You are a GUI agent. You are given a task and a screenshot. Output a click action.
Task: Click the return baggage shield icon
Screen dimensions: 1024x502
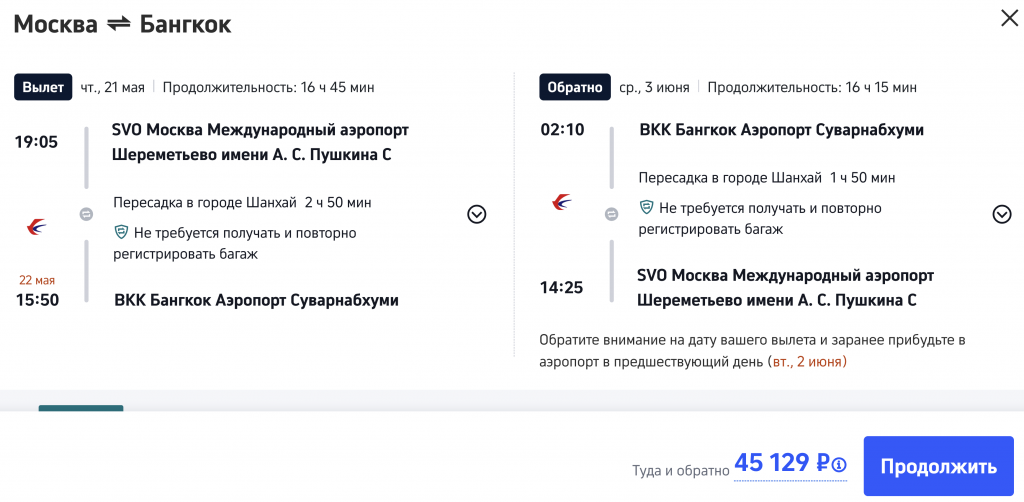tap(646, 208)
